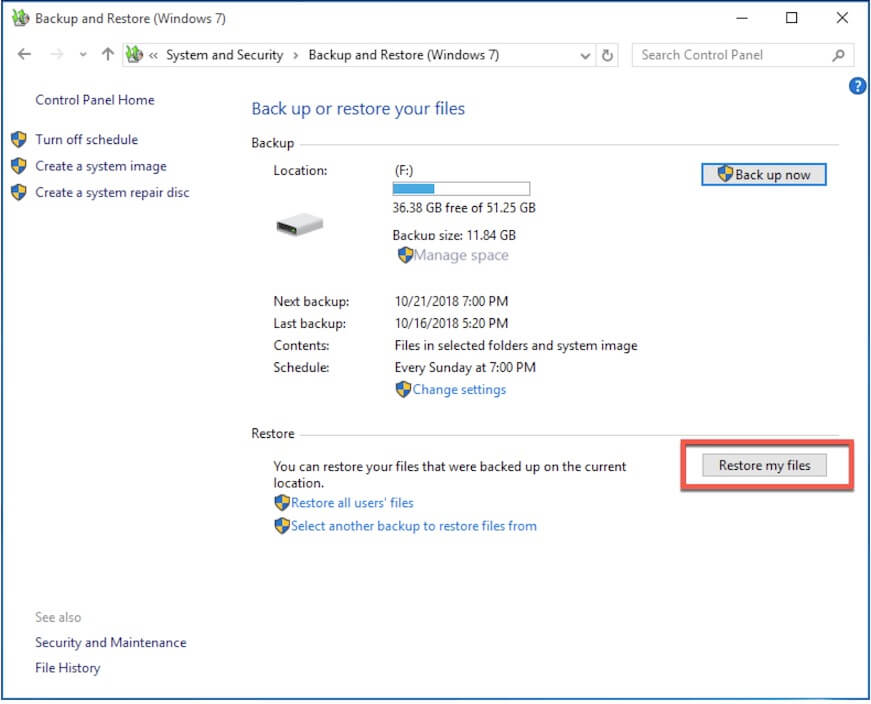This screenshot has height=704, width=871.
Task: Click shield icon beside Restore all users' files
Action: [282, 502]
